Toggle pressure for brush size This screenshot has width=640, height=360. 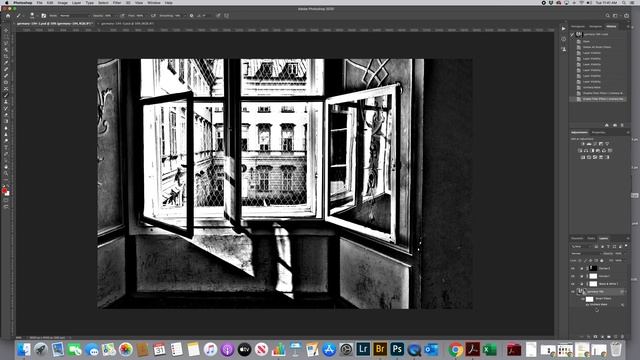click(x=218, y=16)
